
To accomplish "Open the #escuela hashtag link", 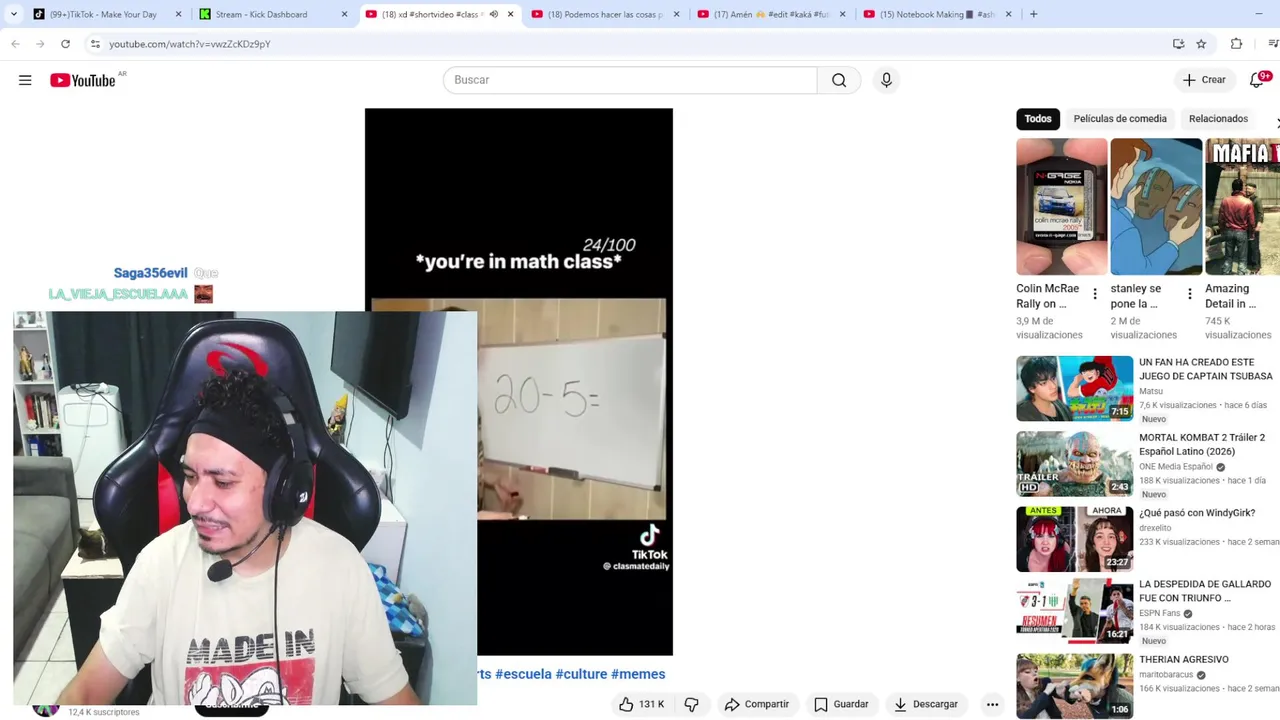I will point(523,674).
